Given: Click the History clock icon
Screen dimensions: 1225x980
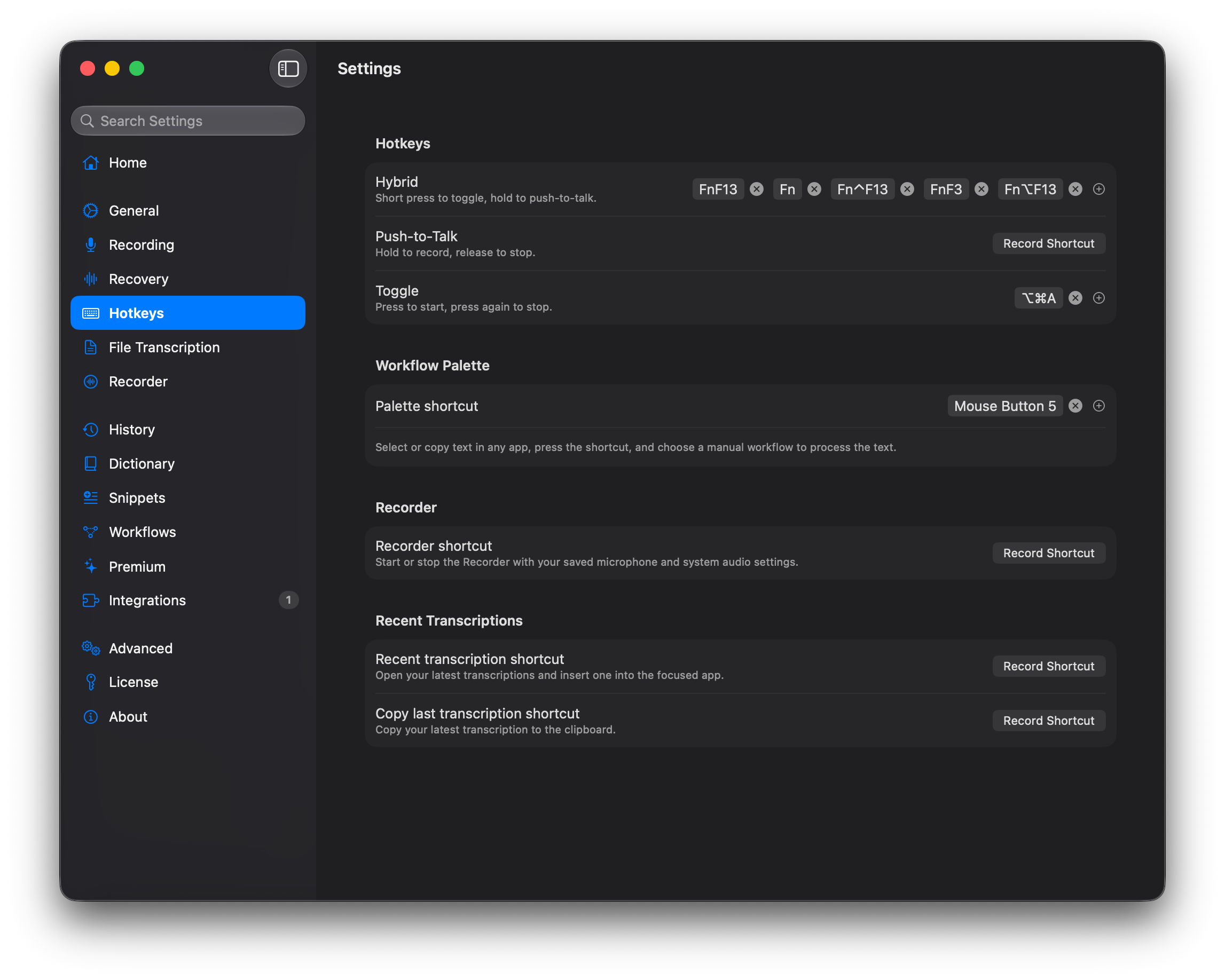Looking at the screenshot, I should coord(90,429).
